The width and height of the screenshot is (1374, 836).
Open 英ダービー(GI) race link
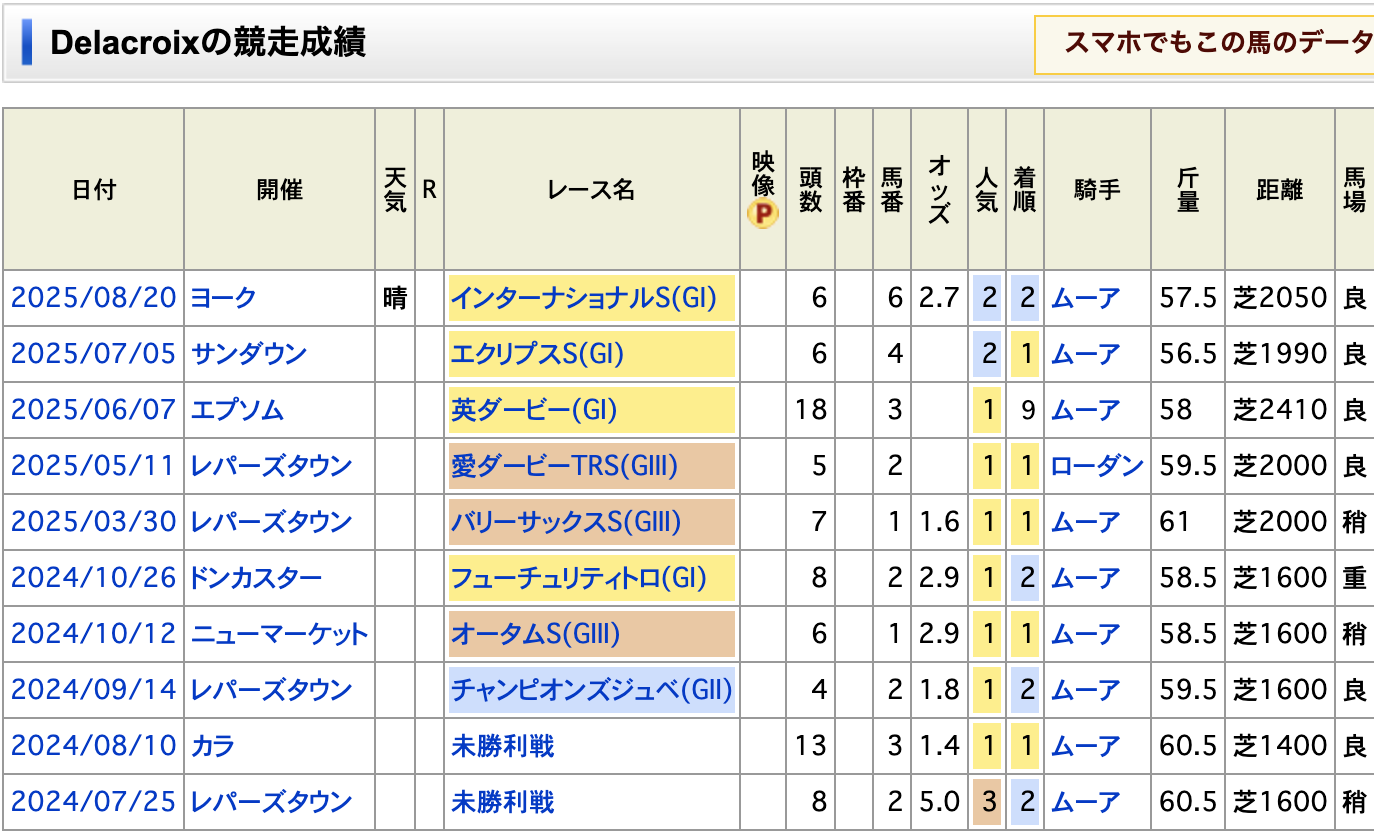tap(534, 410)
